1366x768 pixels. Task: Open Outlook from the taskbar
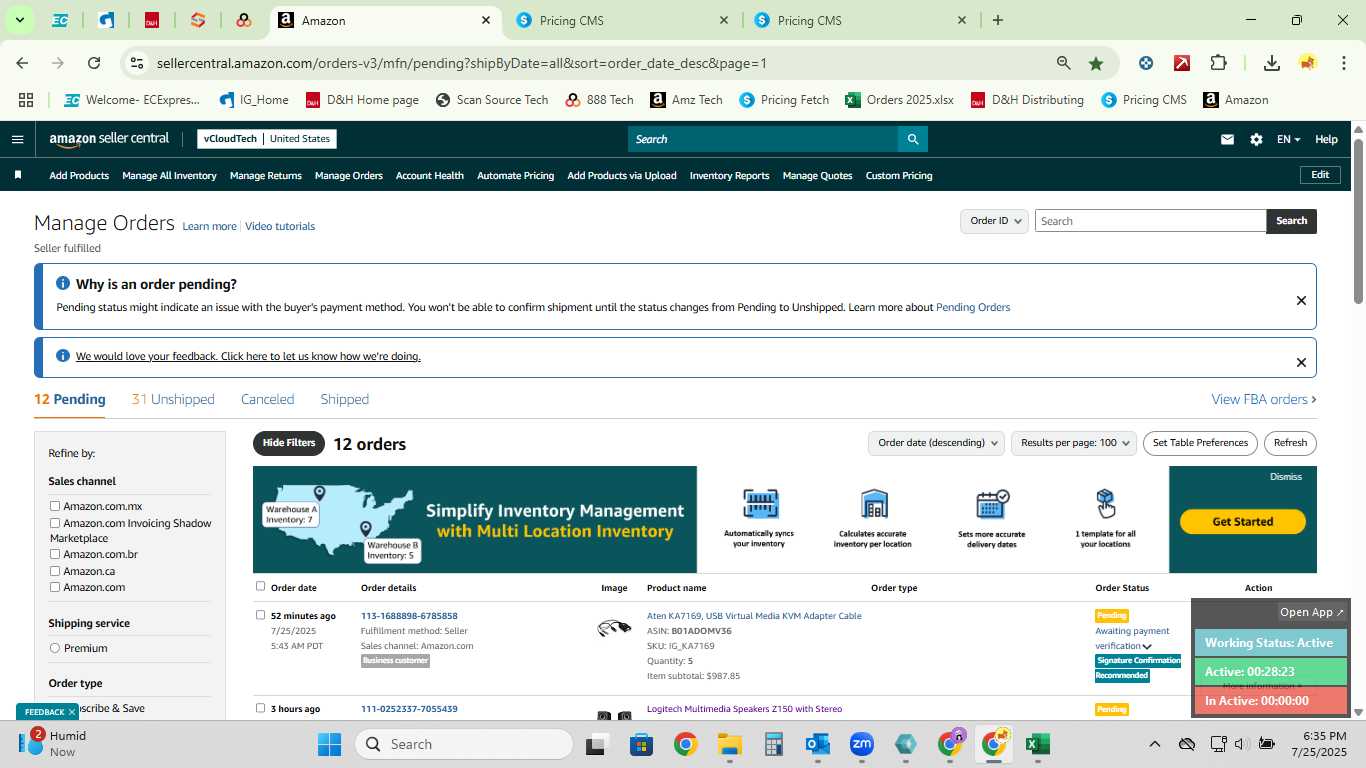pyautogui.click(x=818, y=744)
